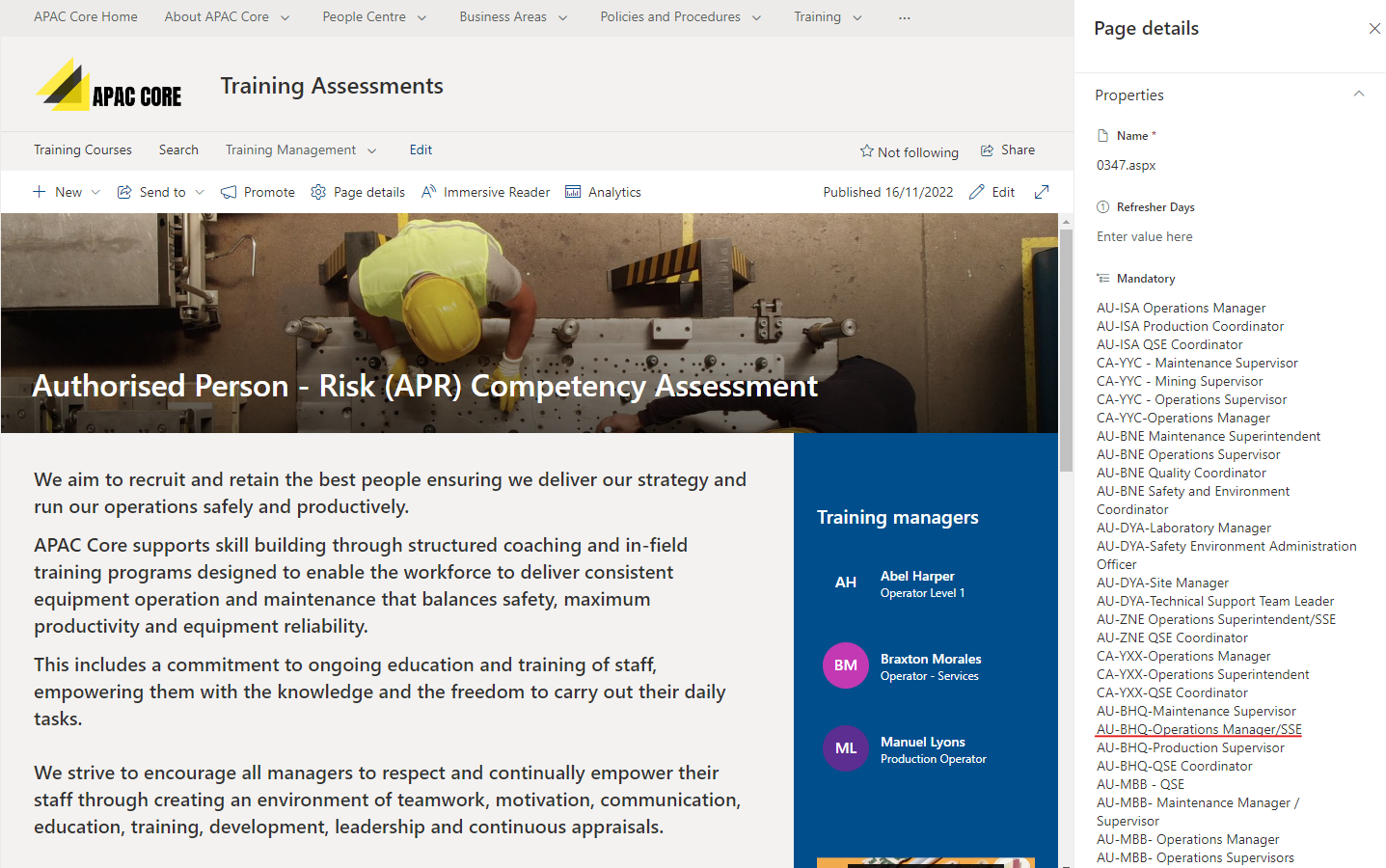This screenshot has height=868, width=1386.
Task: Click AU-MBB - QSE entry
Action: tap(1140, 784)
